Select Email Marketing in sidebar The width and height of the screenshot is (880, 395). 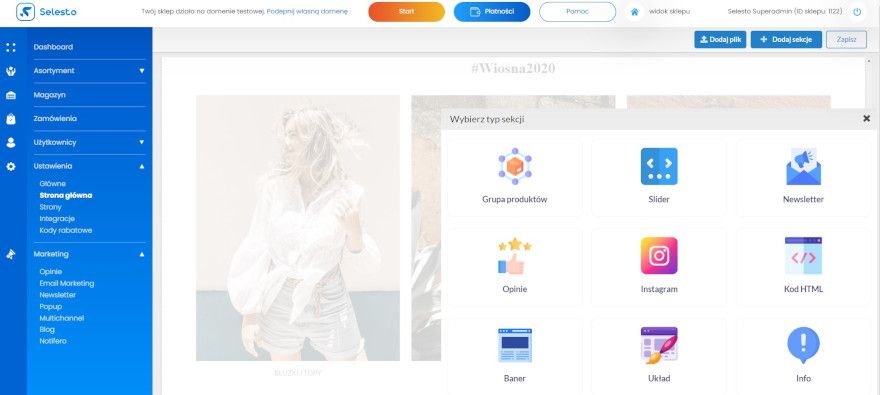pyautogui.click(x=67, y=283)
